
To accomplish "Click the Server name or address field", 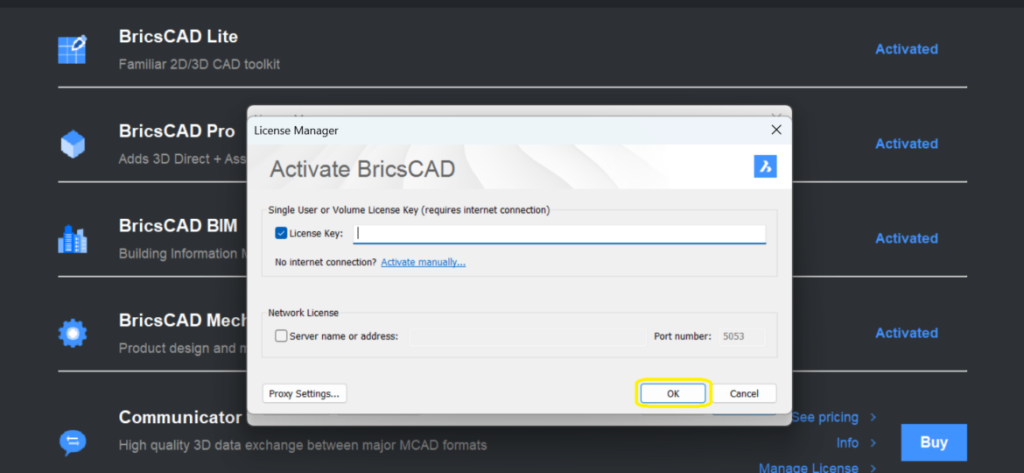I will [527, 337].
